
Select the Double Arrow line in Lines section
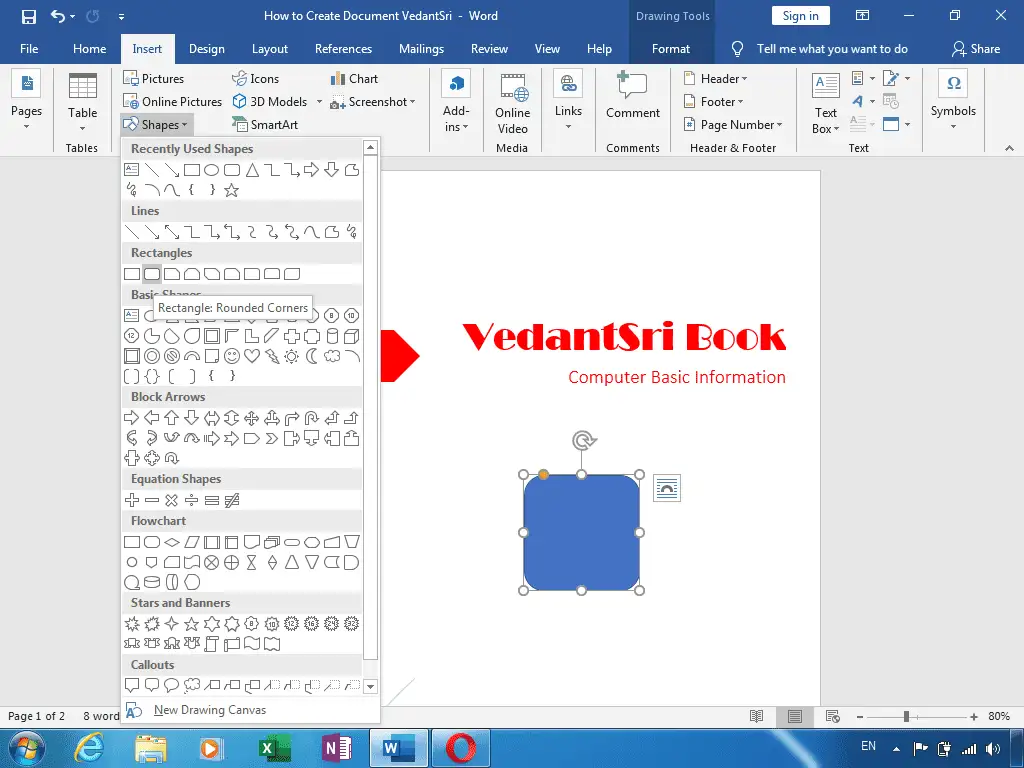[172, 232]
